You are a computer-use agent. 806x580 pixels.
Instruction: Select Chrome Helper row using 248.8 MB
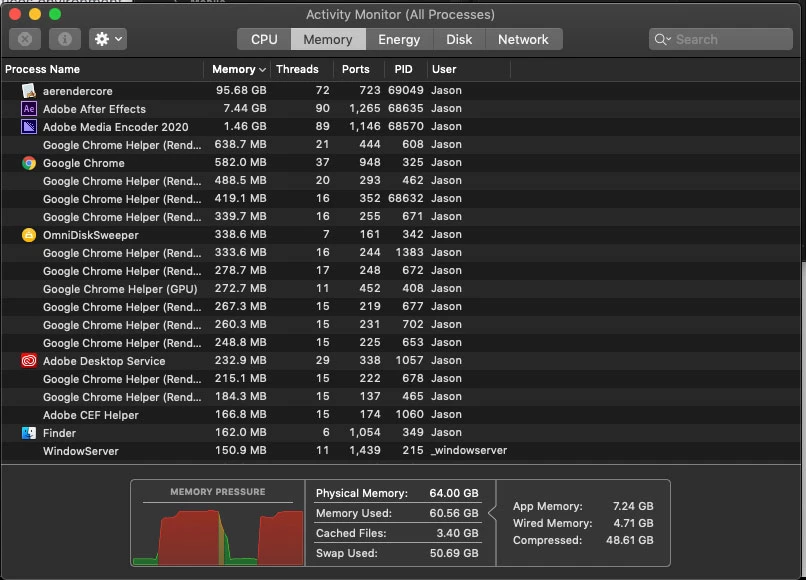coord(401,343)
